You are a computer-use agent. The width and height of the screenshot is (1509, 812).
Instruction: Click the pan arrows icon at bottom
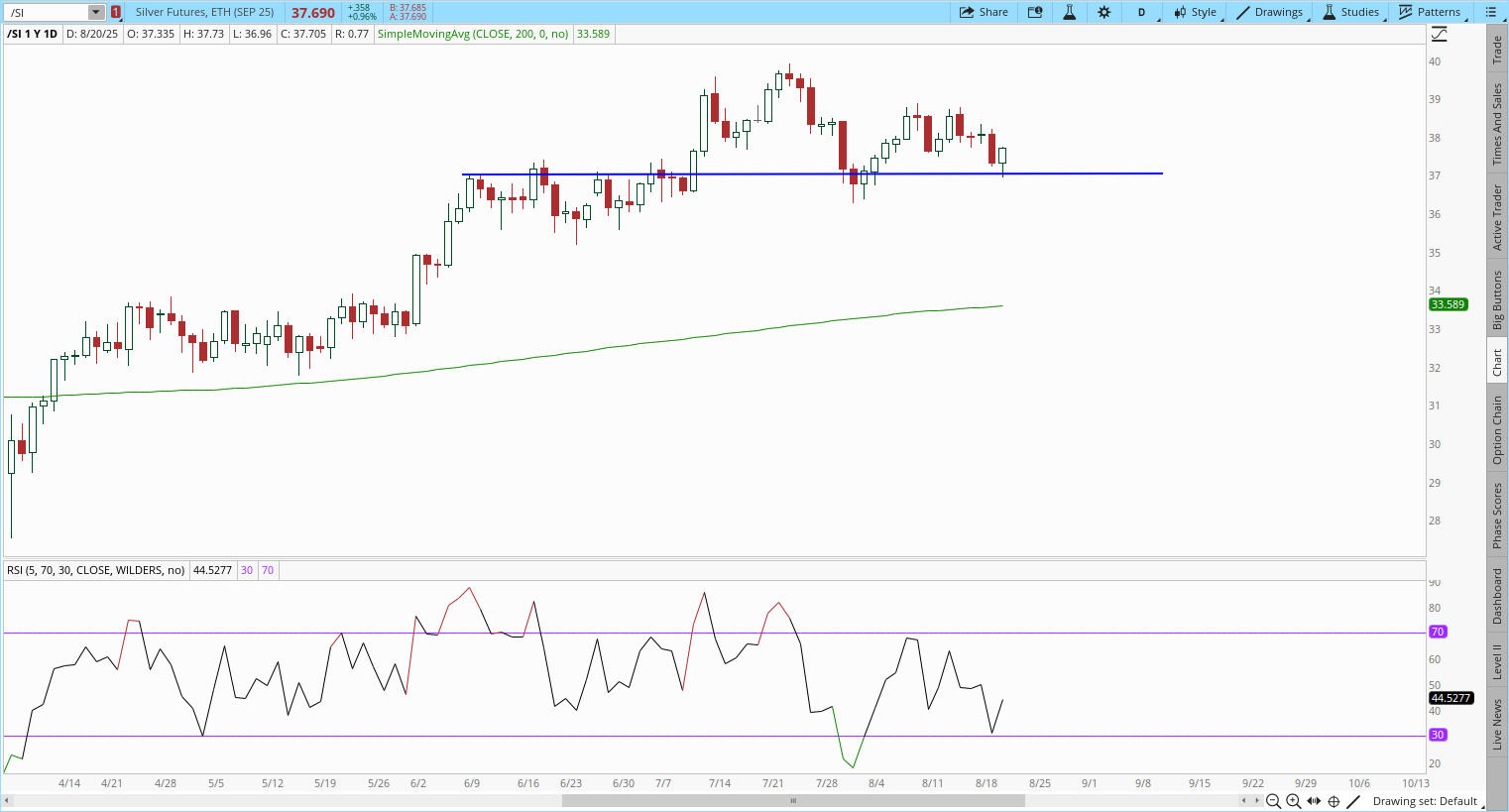pyautogui.click(x=1314, y=801)
